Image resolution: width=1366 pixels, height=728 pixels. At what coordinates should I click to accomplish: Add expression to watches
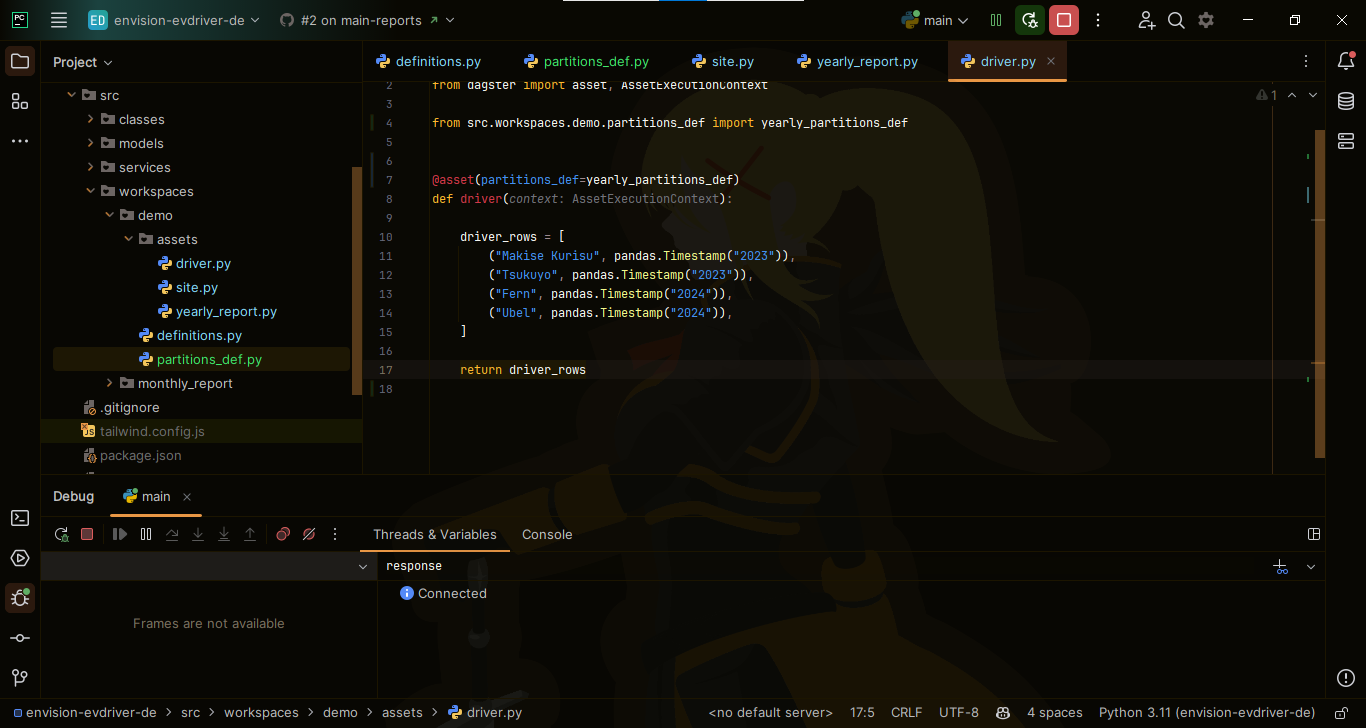pos(1281,567)
